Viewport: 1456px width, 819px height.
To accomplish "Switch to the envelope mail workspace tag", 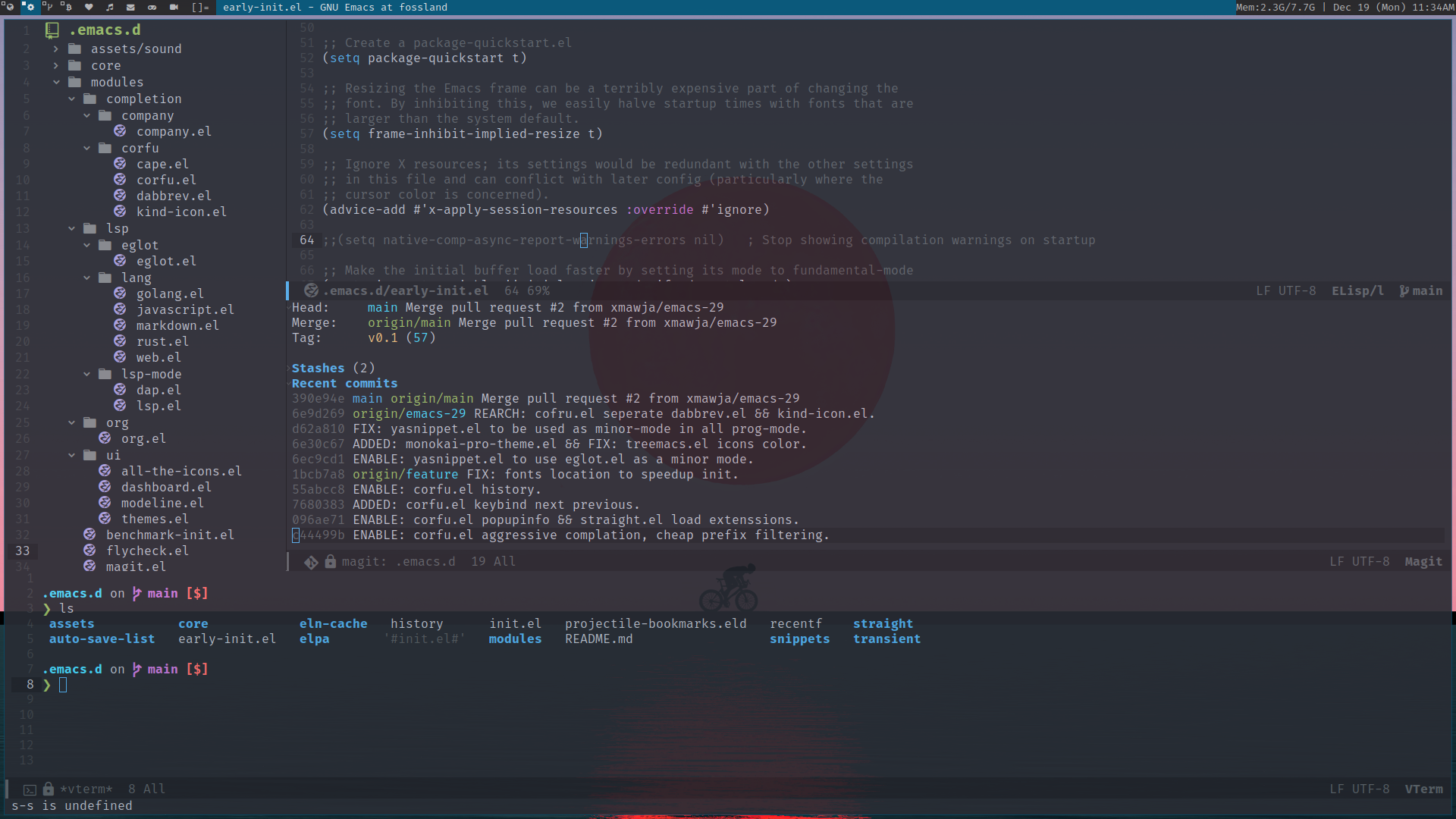I will coord(130,7).
